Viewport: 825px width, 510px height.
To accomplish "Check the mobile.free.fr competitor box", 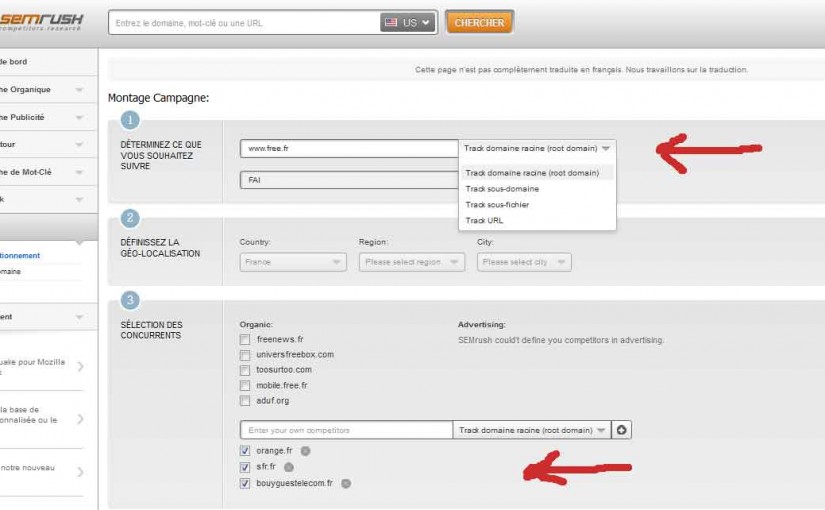I will [x=245, y=386].
